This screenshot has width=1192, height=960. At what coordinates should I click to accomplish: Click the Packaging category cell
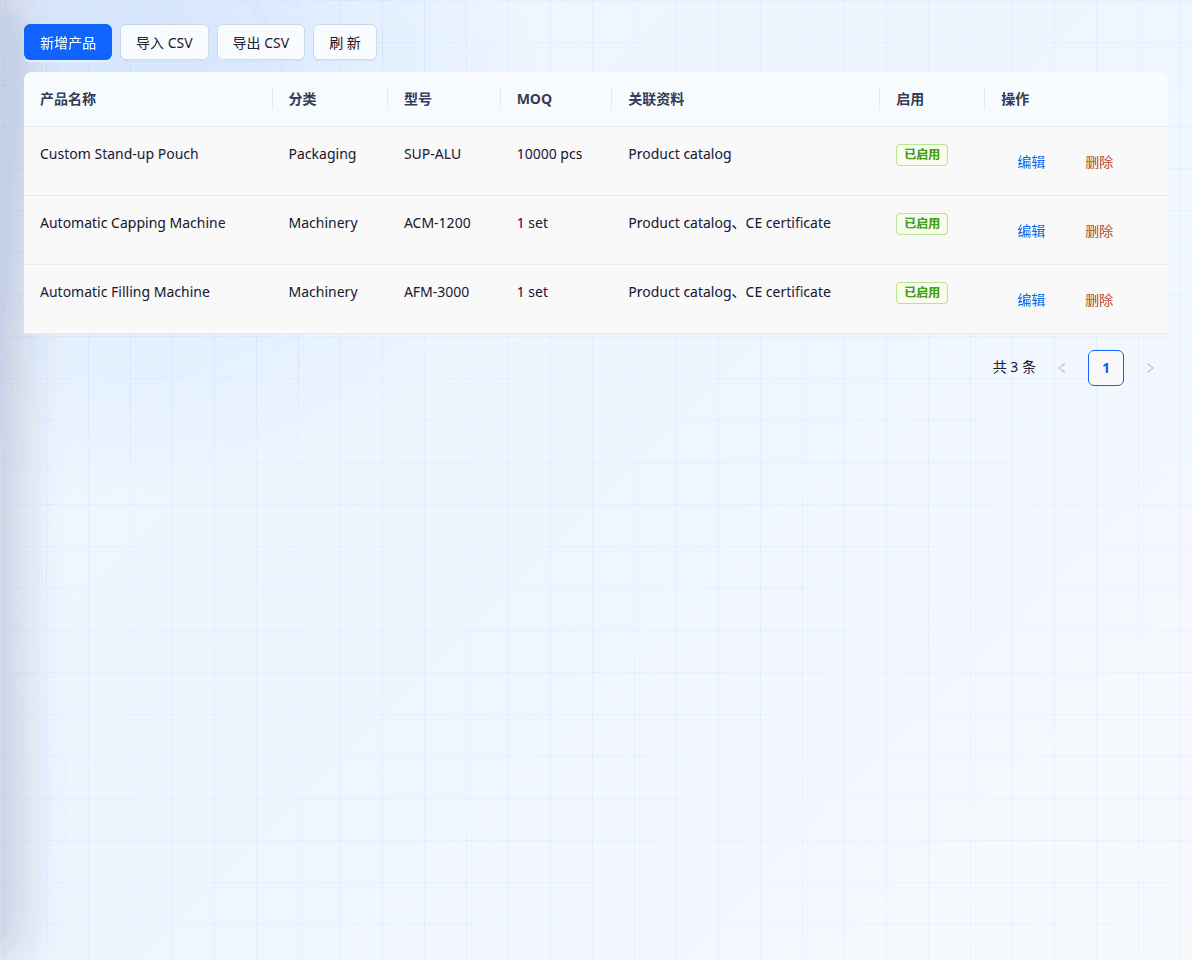tap(330, 161)
